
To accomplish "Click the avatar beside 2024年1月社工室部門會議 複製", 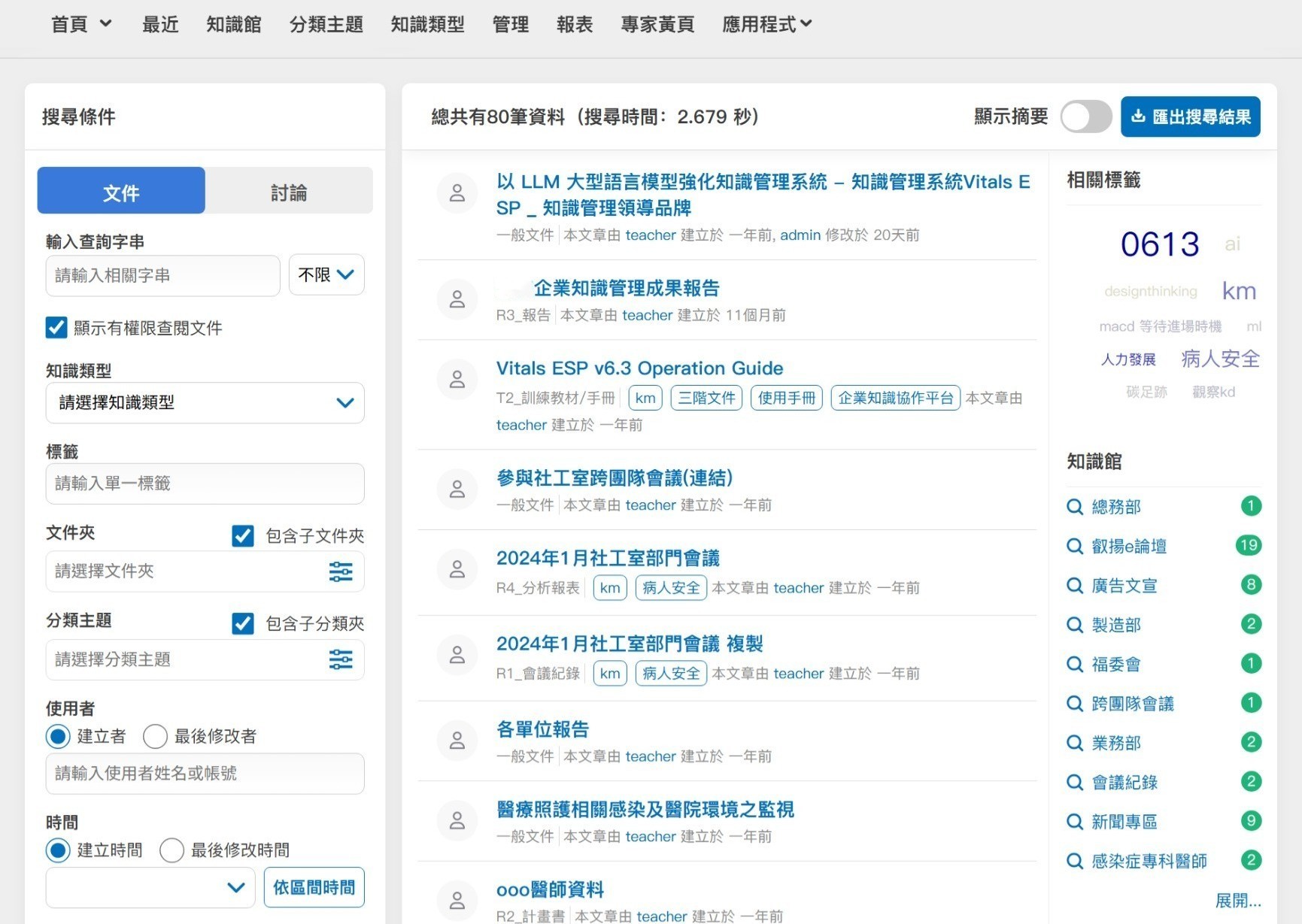I will [457, 655].
